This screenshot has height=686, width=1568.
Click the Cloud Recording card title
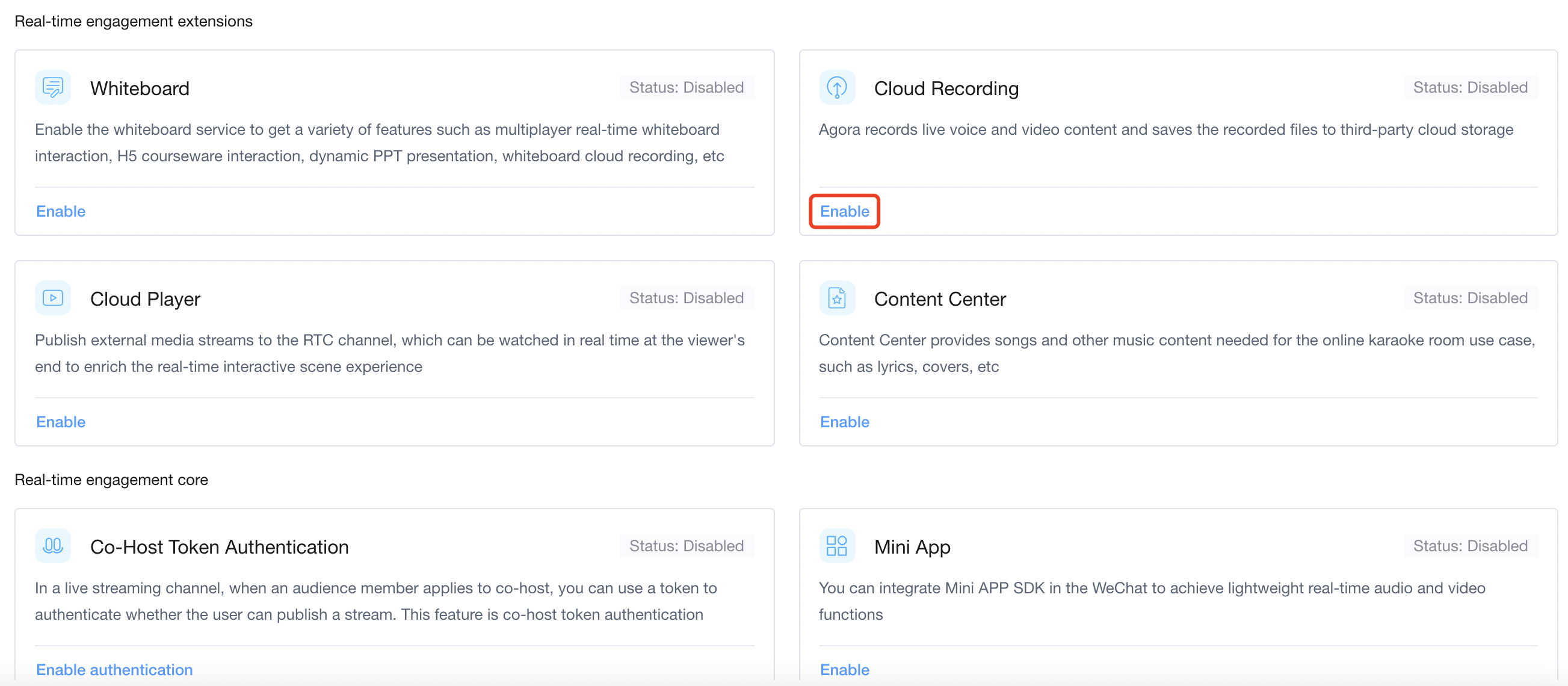click(946, 89)
